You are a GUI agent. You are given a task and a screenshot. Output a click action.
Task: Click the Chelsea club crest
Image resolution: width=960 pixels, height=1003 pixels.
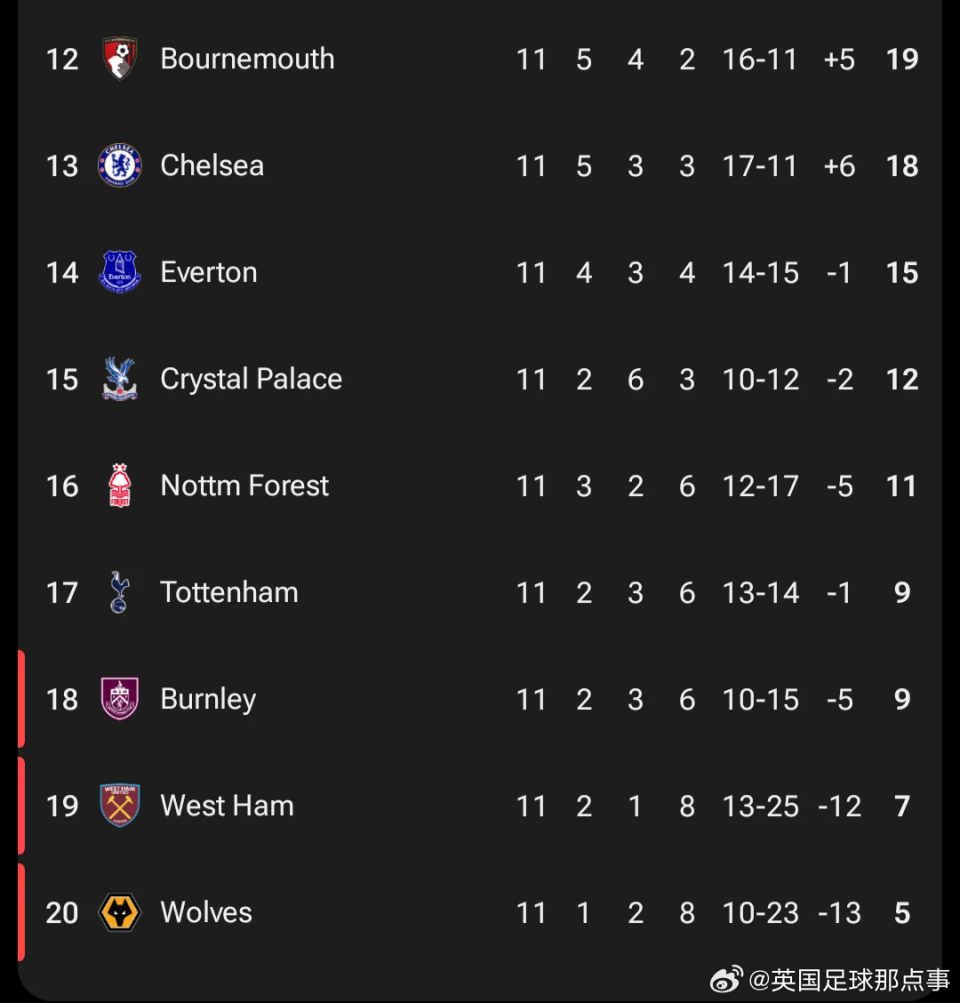(120, 165)
